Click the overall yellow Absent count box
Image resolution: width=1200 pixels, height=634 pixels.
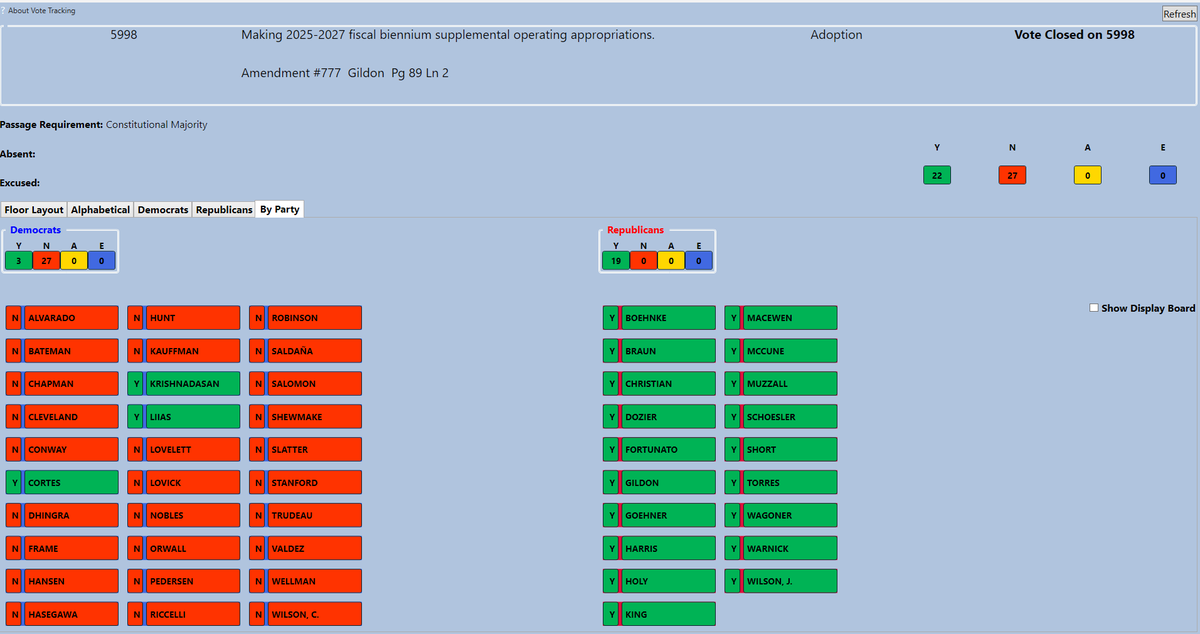(1087, 175)
